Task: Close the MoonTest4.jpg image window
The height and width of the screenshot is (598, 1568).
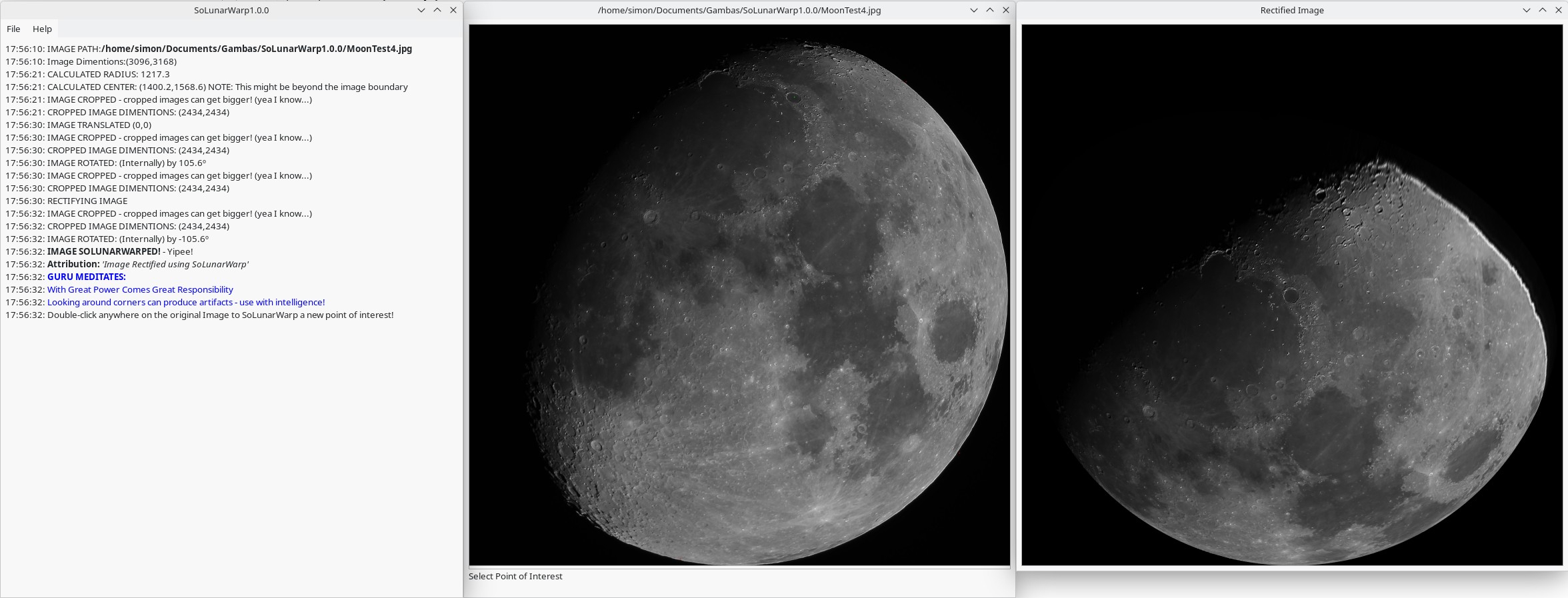Action: coord(1006,10)
